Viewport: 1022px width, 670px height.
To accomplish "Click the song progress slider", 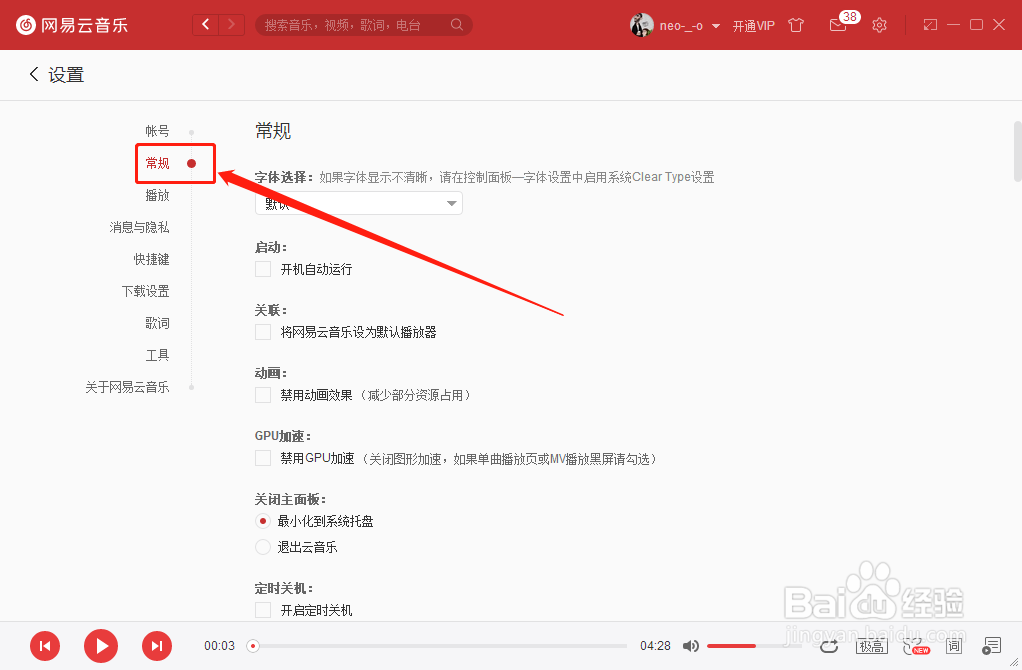I will click(437, 646).
